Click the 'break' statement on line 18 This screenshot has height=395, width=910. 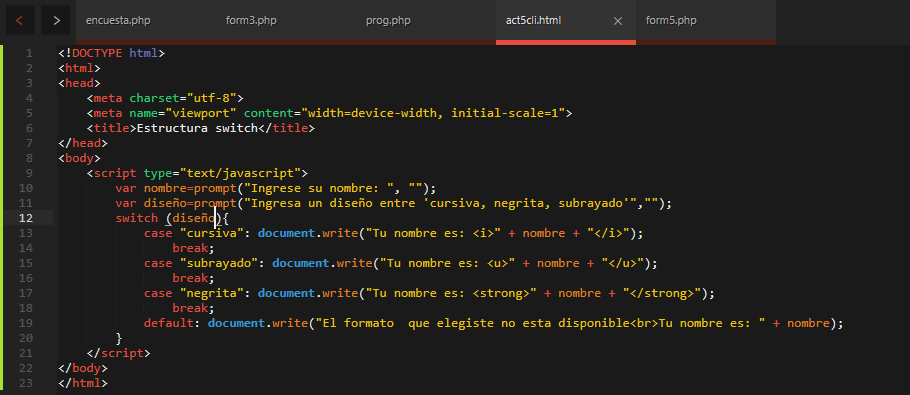click(x=193, y=308)
